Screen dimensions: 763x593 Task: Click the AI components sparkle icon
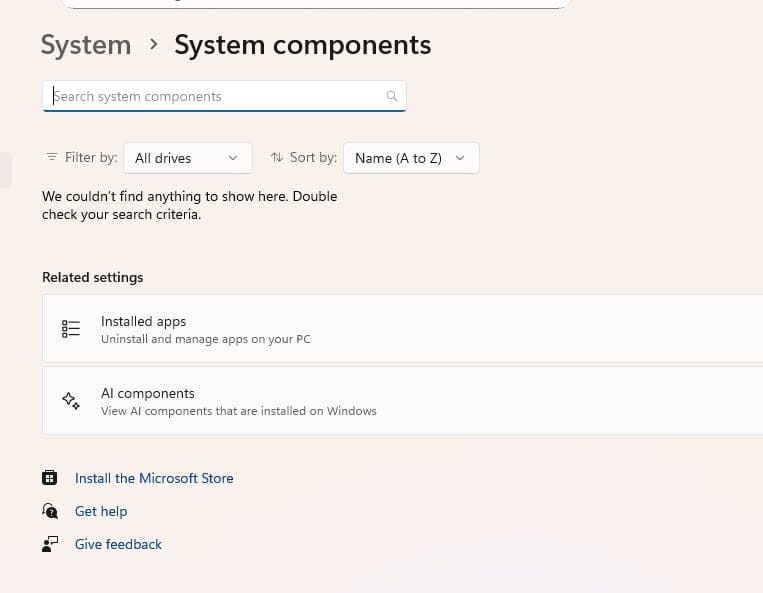71,401
